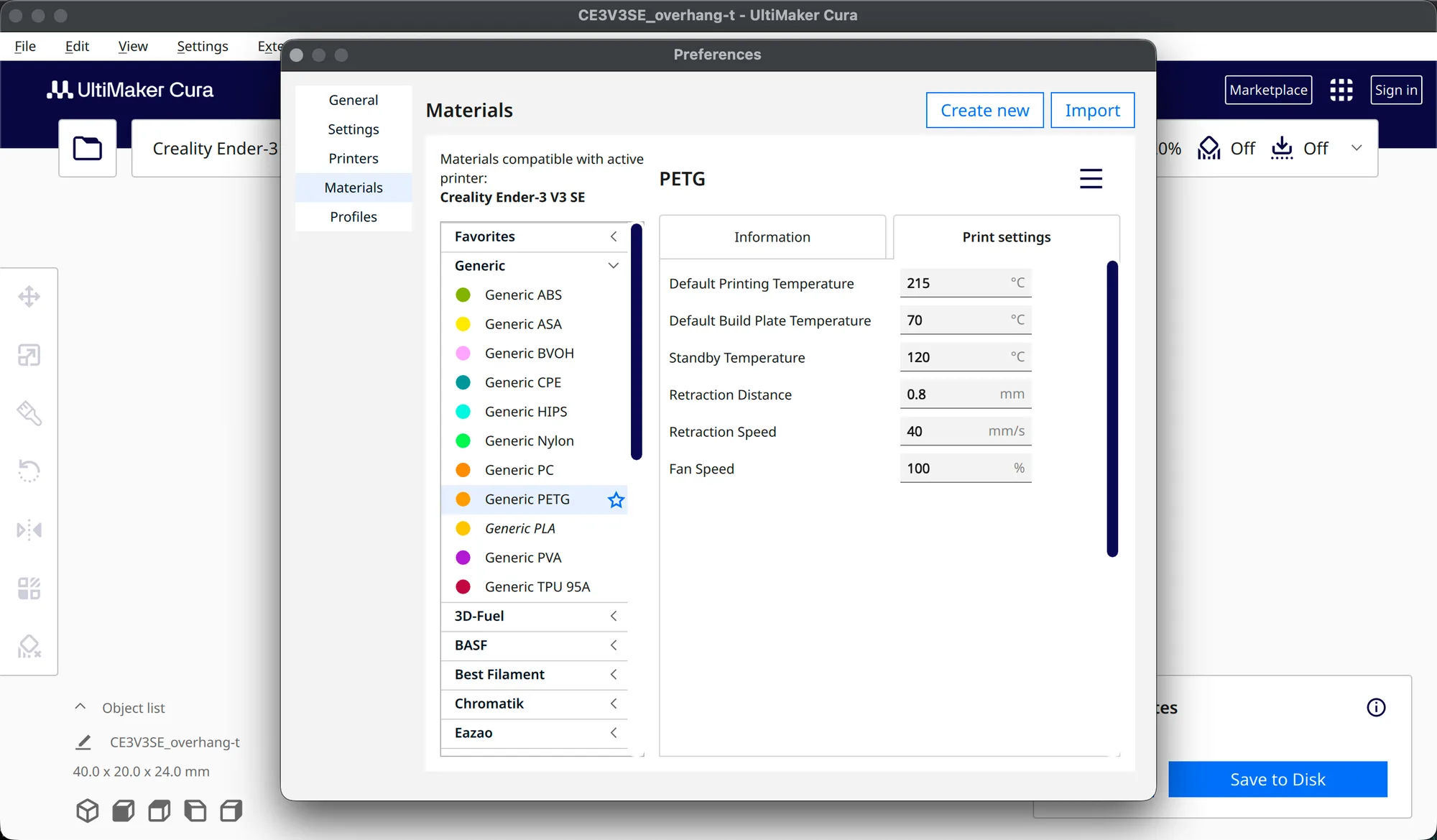Select the Support Blocker tool

[x=29, y=647]
